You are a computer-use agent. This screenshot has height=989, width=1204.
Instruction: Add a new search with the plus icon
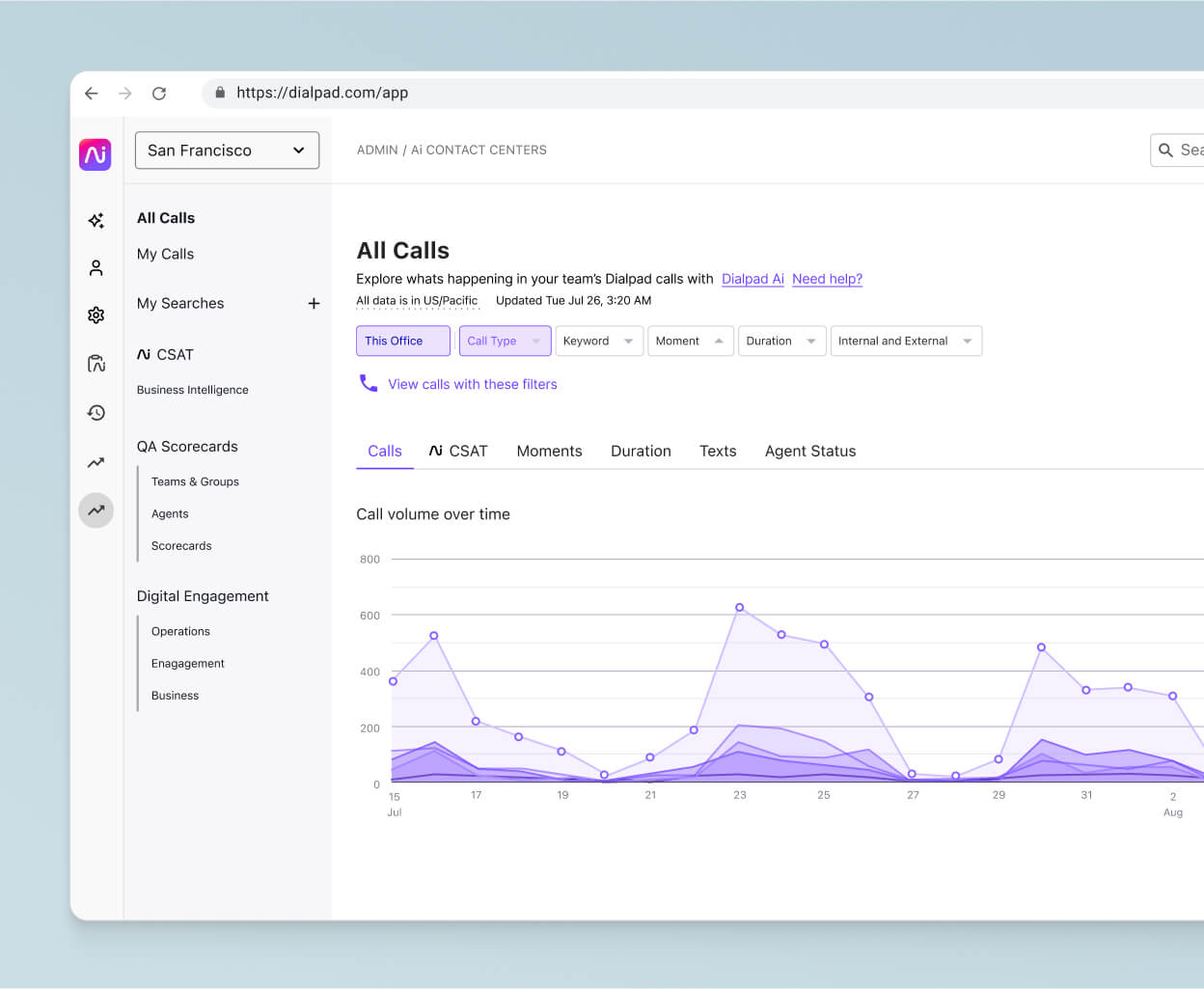[x=314, y=303]
